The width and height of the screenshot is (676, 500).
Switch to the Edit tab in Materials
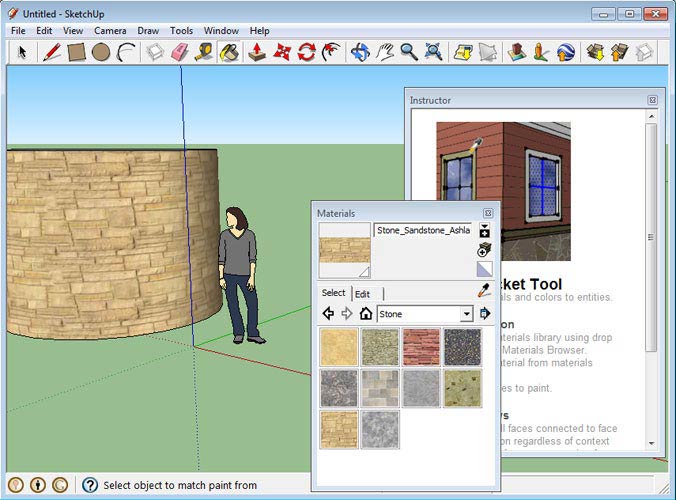(362, 294)
